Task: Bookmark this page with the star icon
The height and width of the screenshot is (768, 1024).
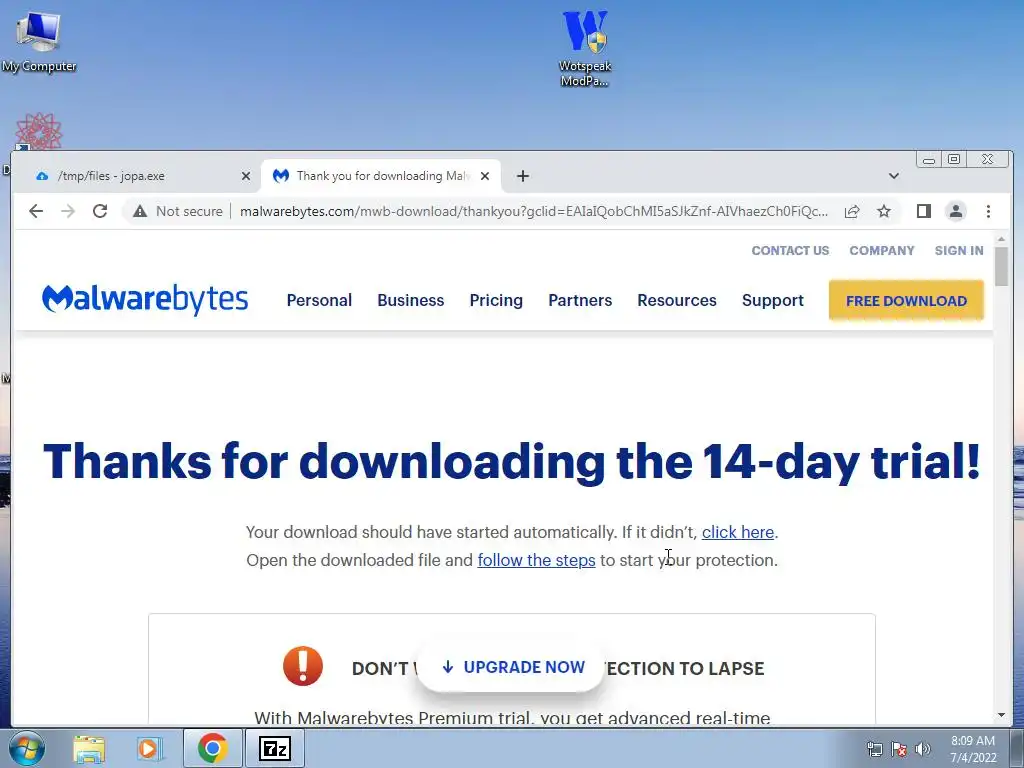Action: [884, 211]
